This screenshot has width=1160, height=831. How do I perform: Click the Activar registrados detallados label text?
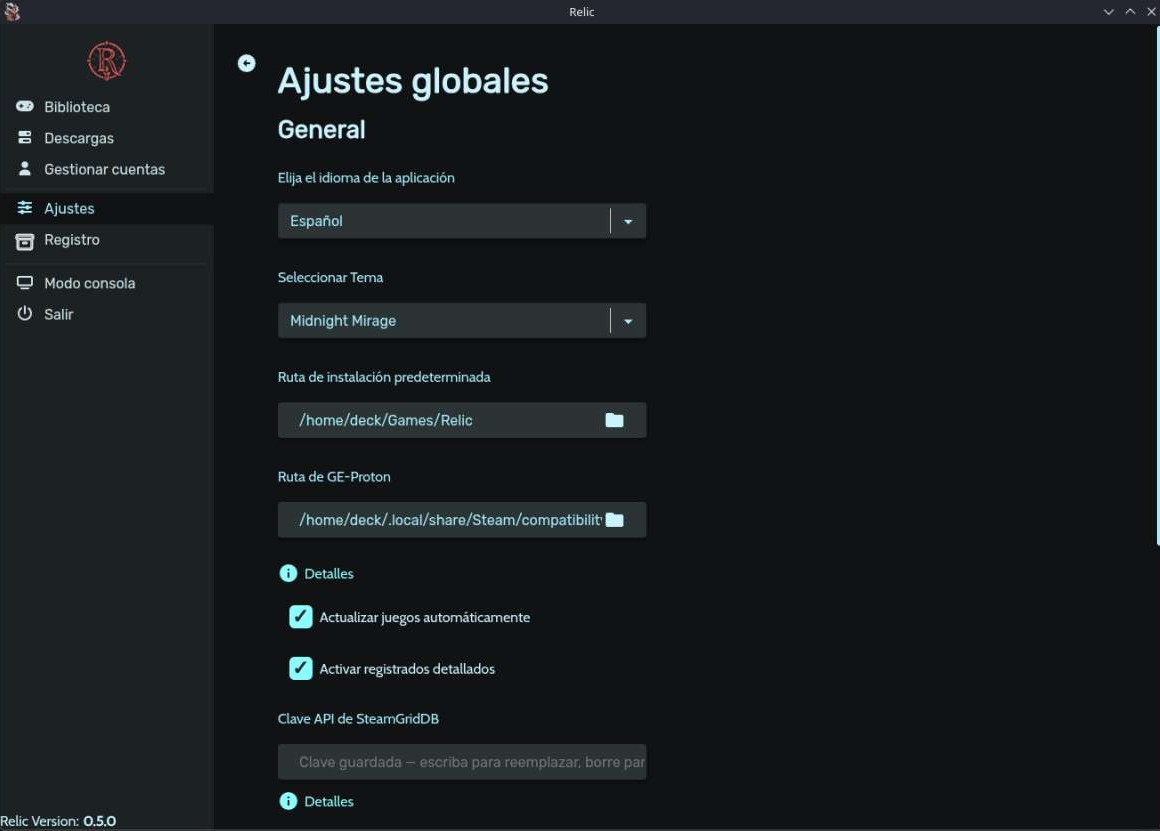pyautogui.click(x=407, y=669)
